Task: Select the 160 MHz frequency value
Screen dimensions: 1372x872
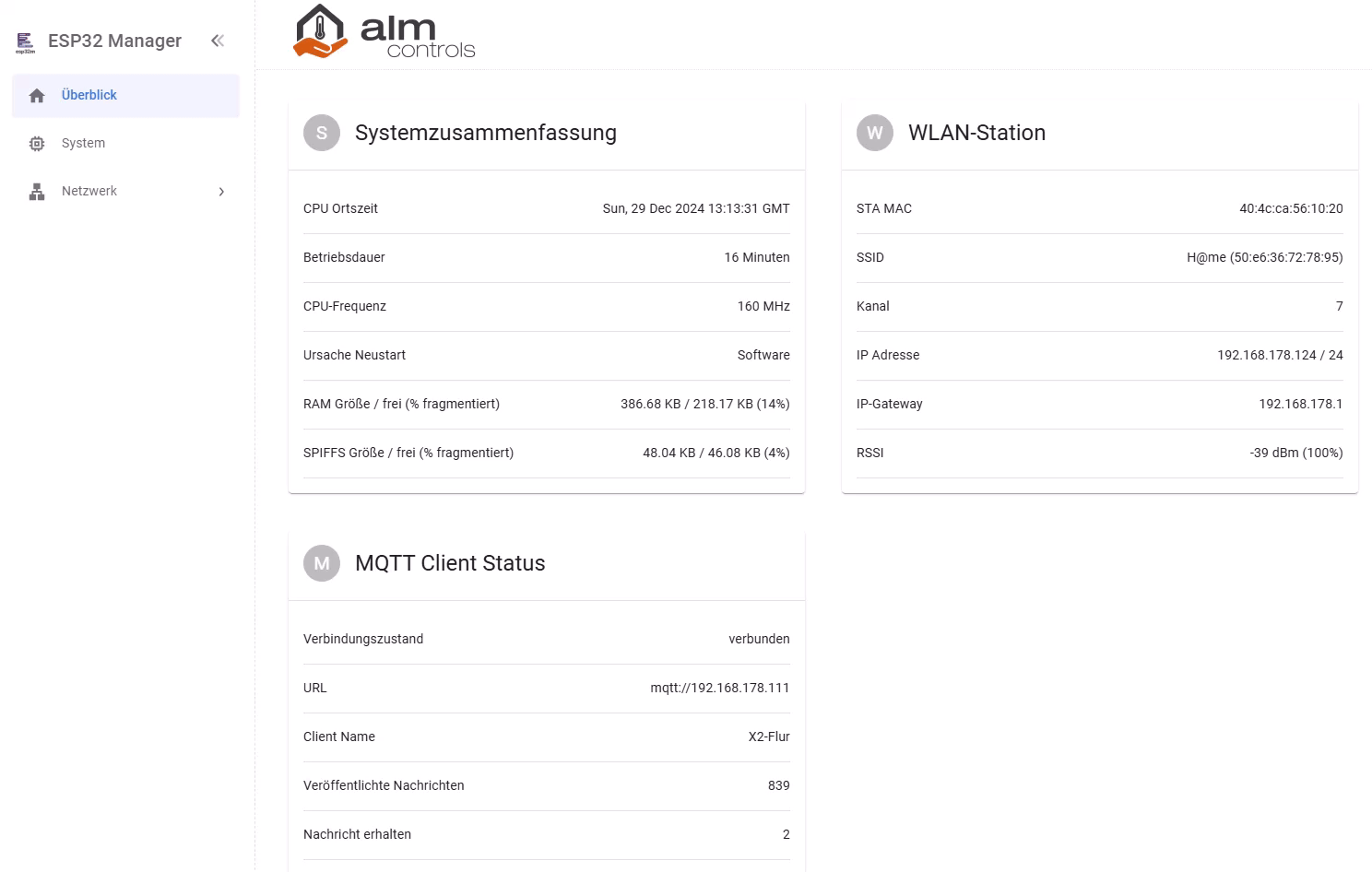Action: click(763, 306)
